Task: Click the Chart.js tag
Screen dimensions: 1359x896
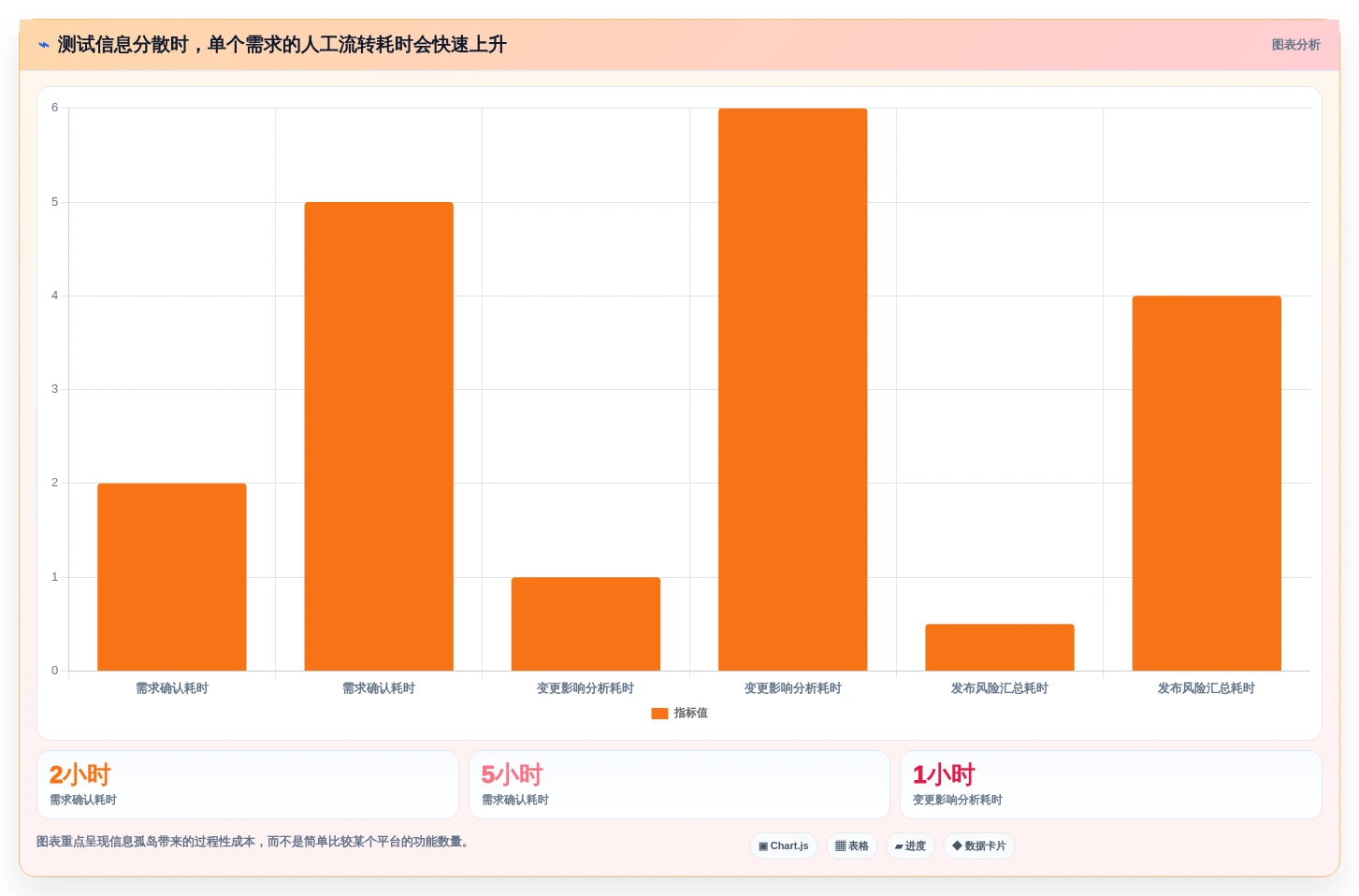Action: point(784,845)
